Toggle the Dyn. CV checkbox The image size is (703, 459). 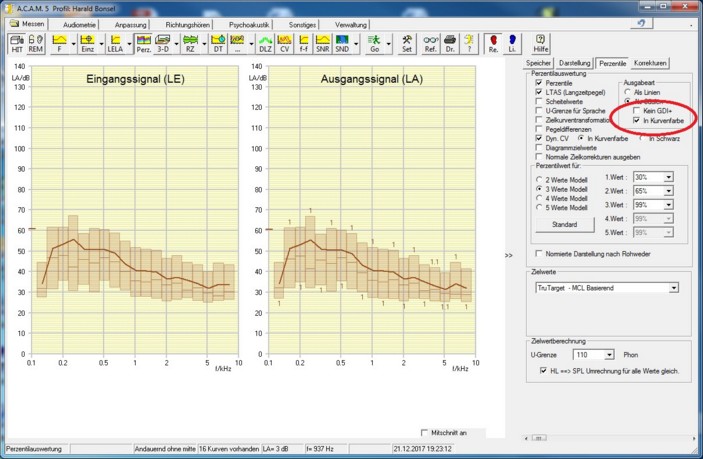point(539,138)
